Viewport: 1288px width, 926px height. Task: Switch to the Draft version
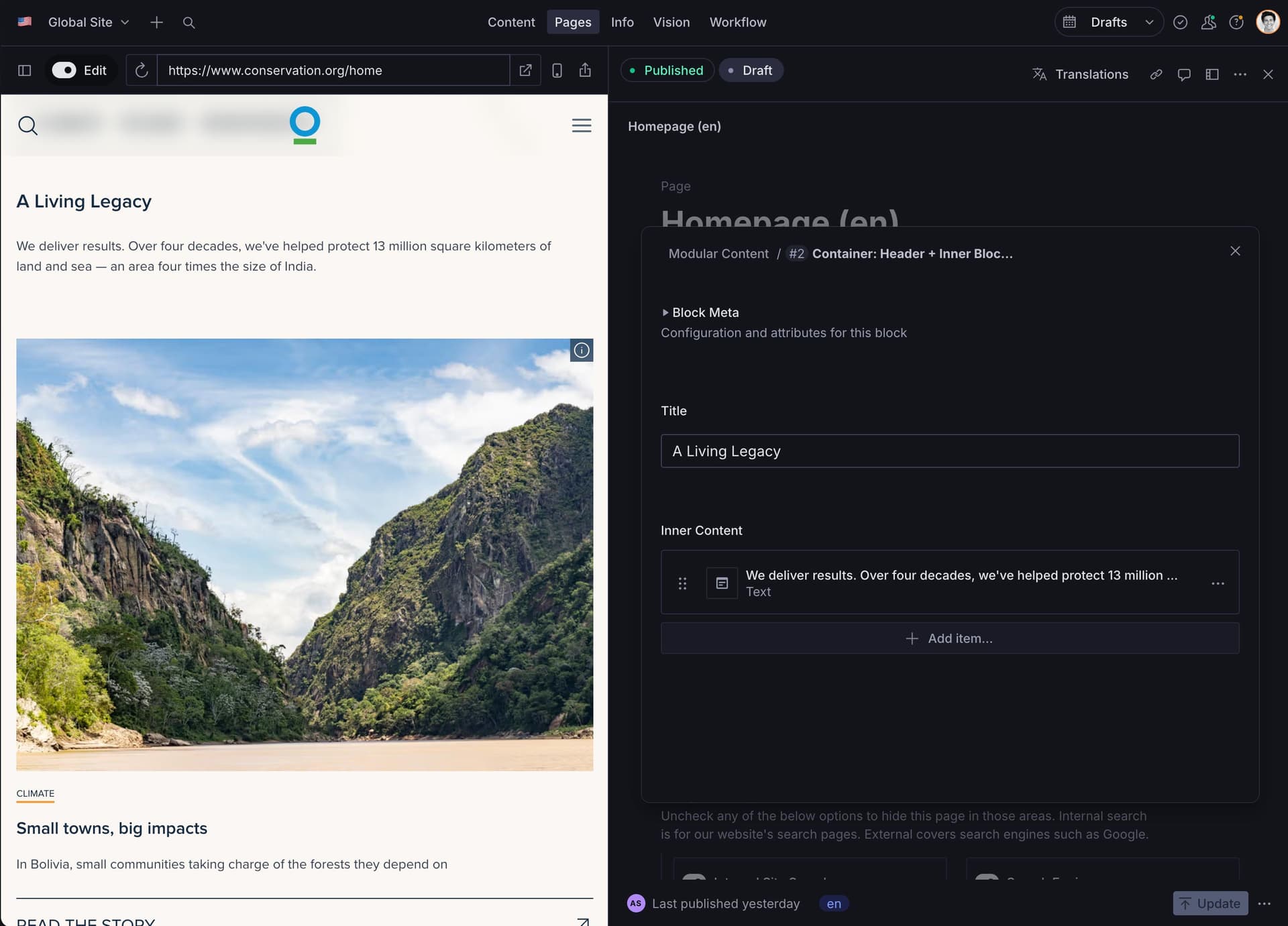751,70
